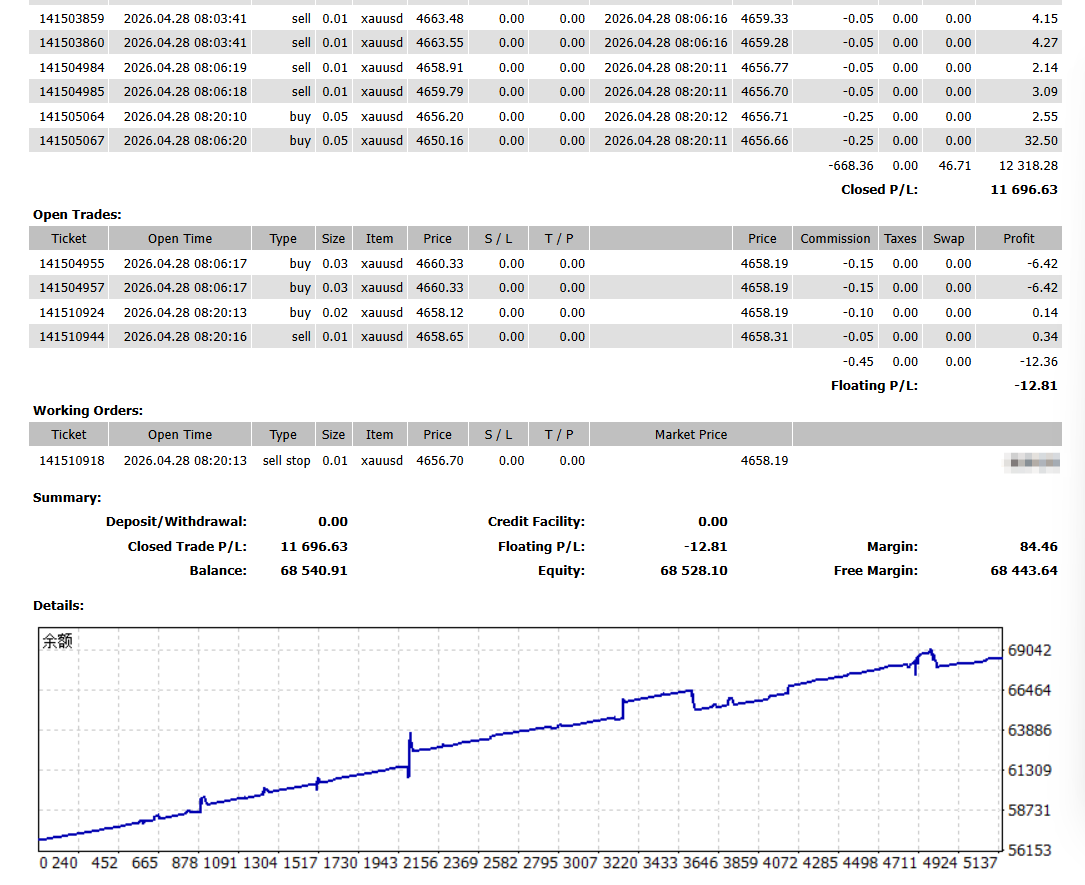Image resolution: width=1085 pixels, height=885 pixels.
Task: Select ticket number 141505064
Action: [71, 117]
